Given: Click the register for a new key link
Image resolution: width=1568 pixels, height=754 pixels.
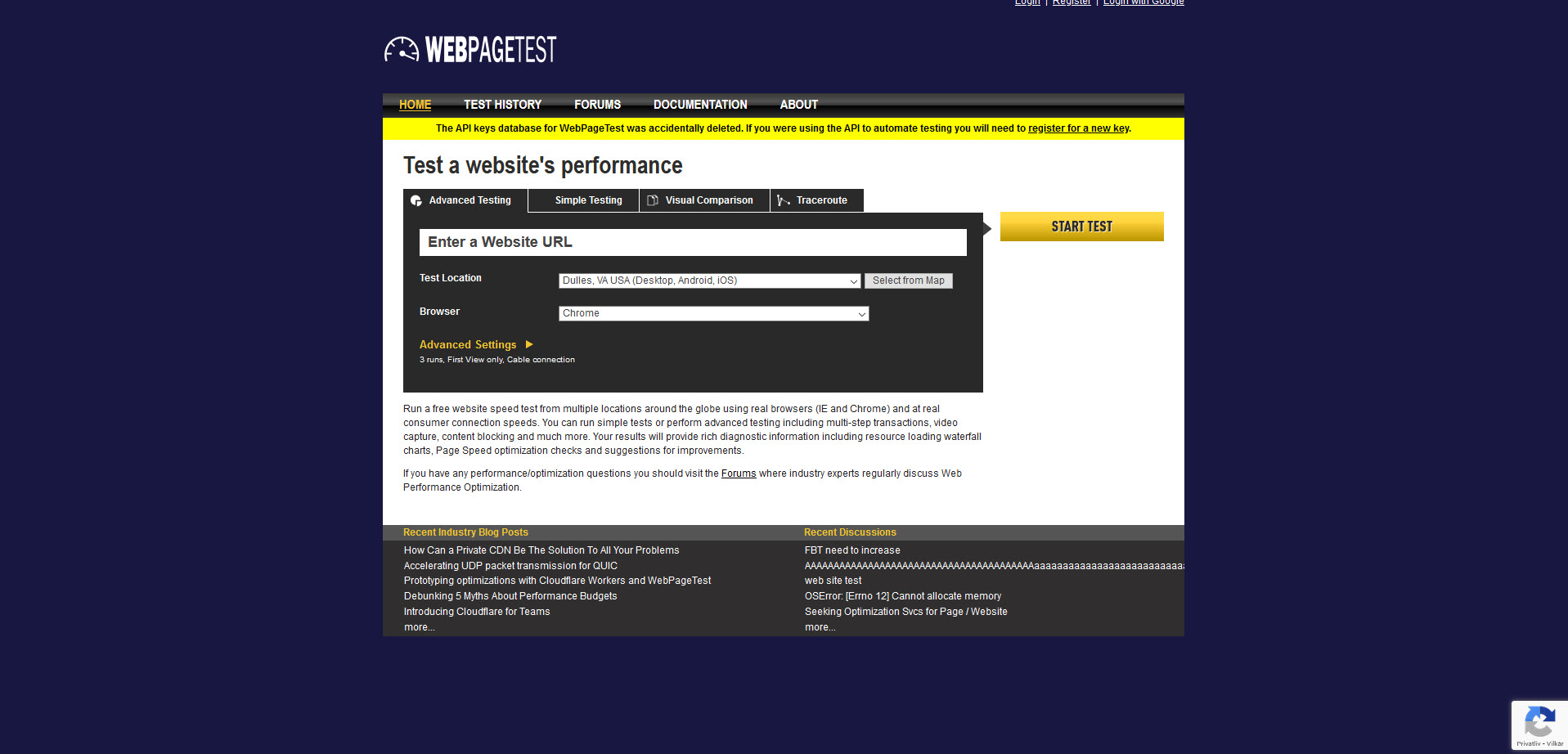Looking at the screenshot, I should (x=1078, y=128).
